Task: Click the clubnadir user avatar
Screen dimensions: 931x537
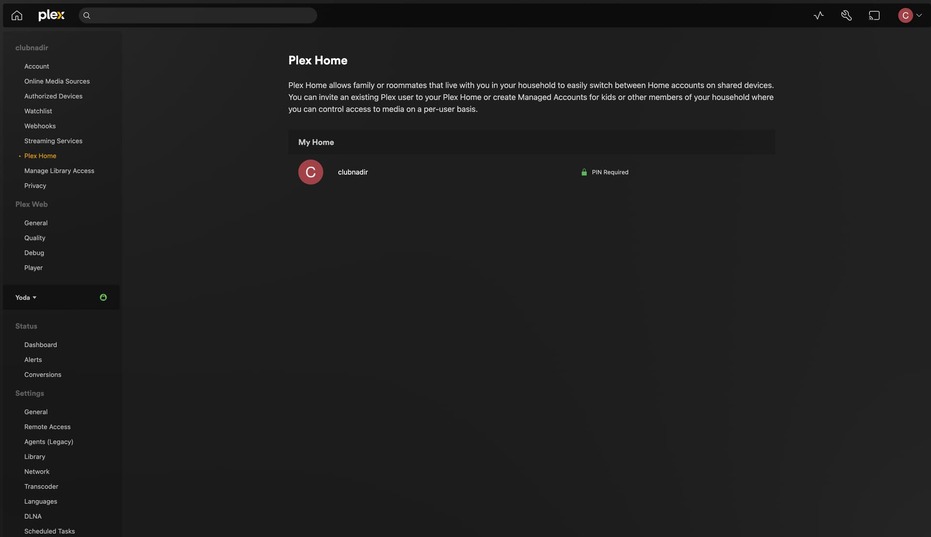Action: click(311, 172)
